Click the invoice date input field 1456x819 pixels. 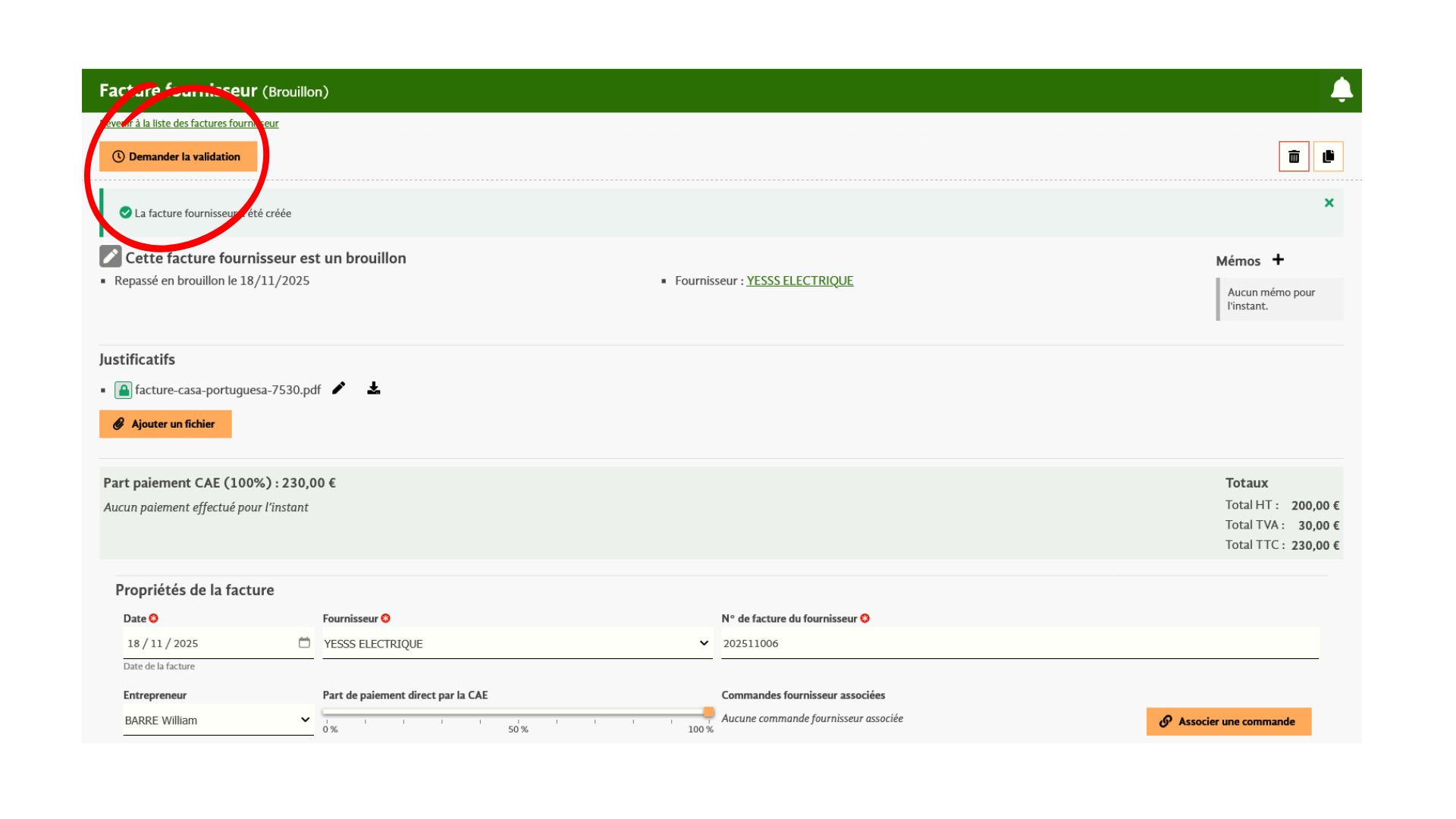(x=218, y=643)
